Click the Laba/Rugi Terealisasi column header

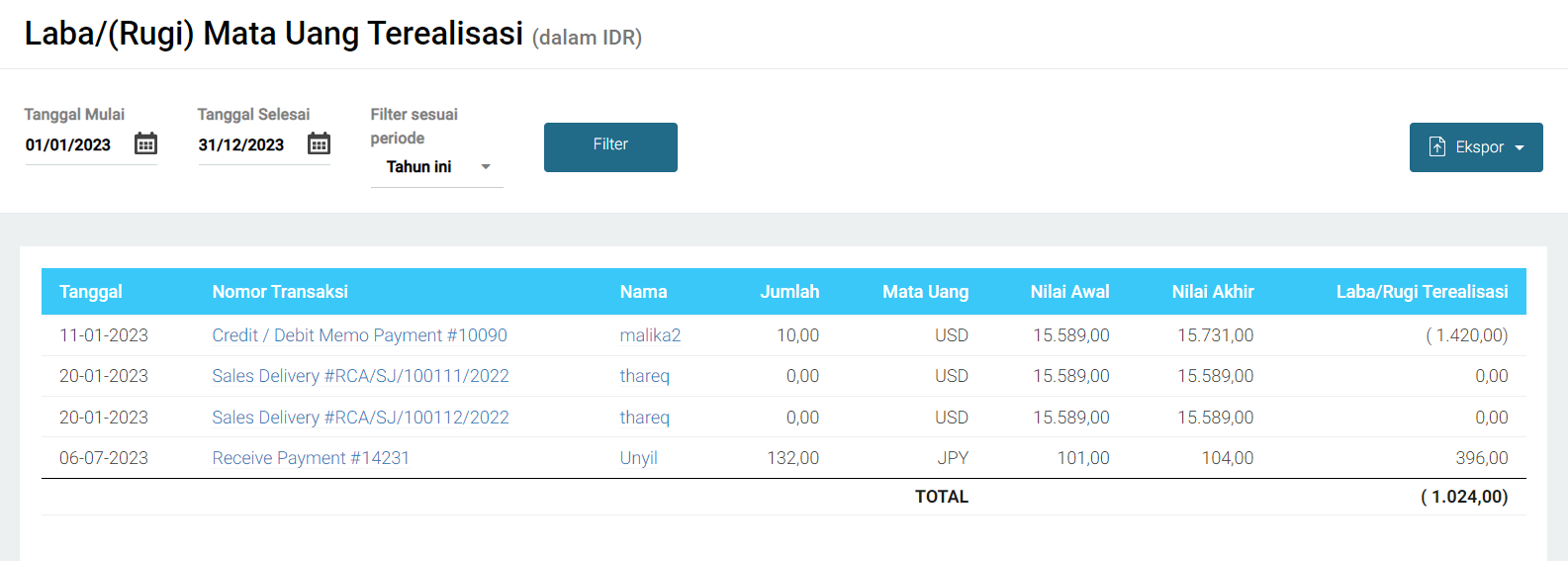1422,292
